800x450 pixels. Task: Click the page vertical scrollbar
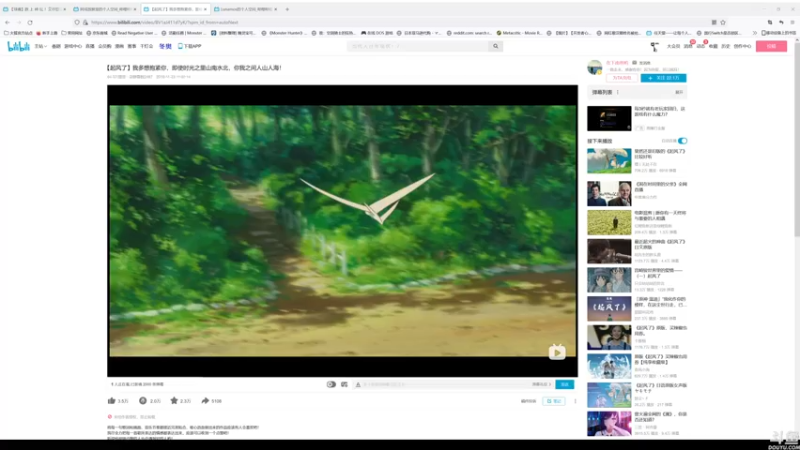(796, 138)
